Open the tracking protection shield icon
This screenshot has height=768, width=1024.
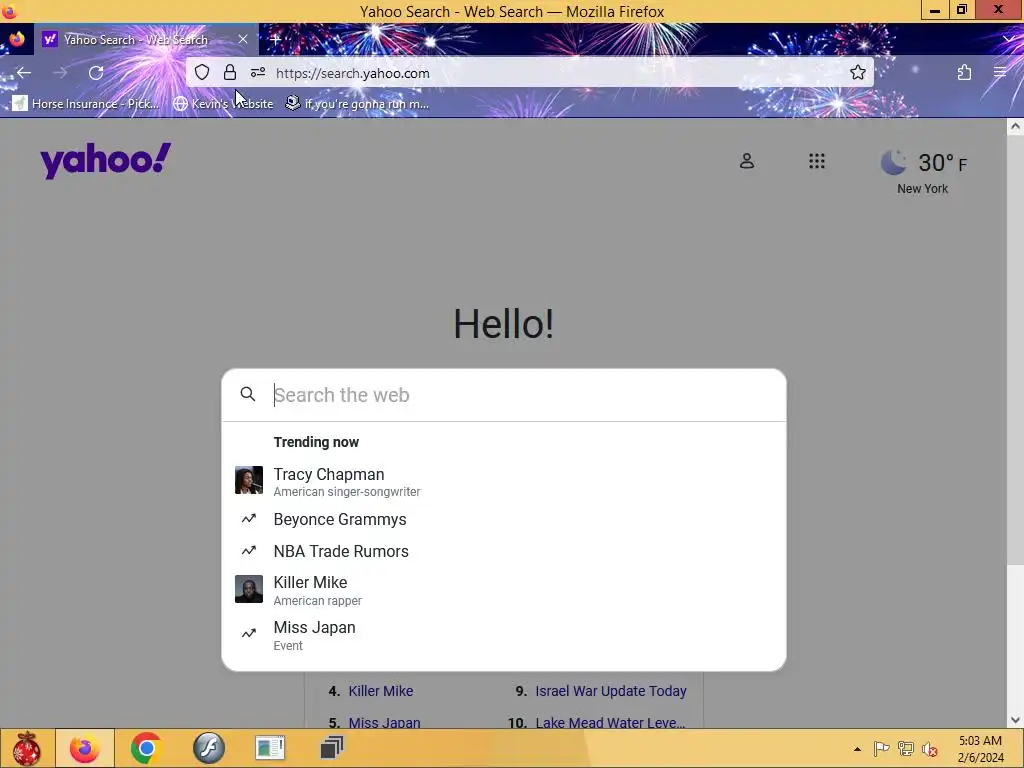pos(202,72)
